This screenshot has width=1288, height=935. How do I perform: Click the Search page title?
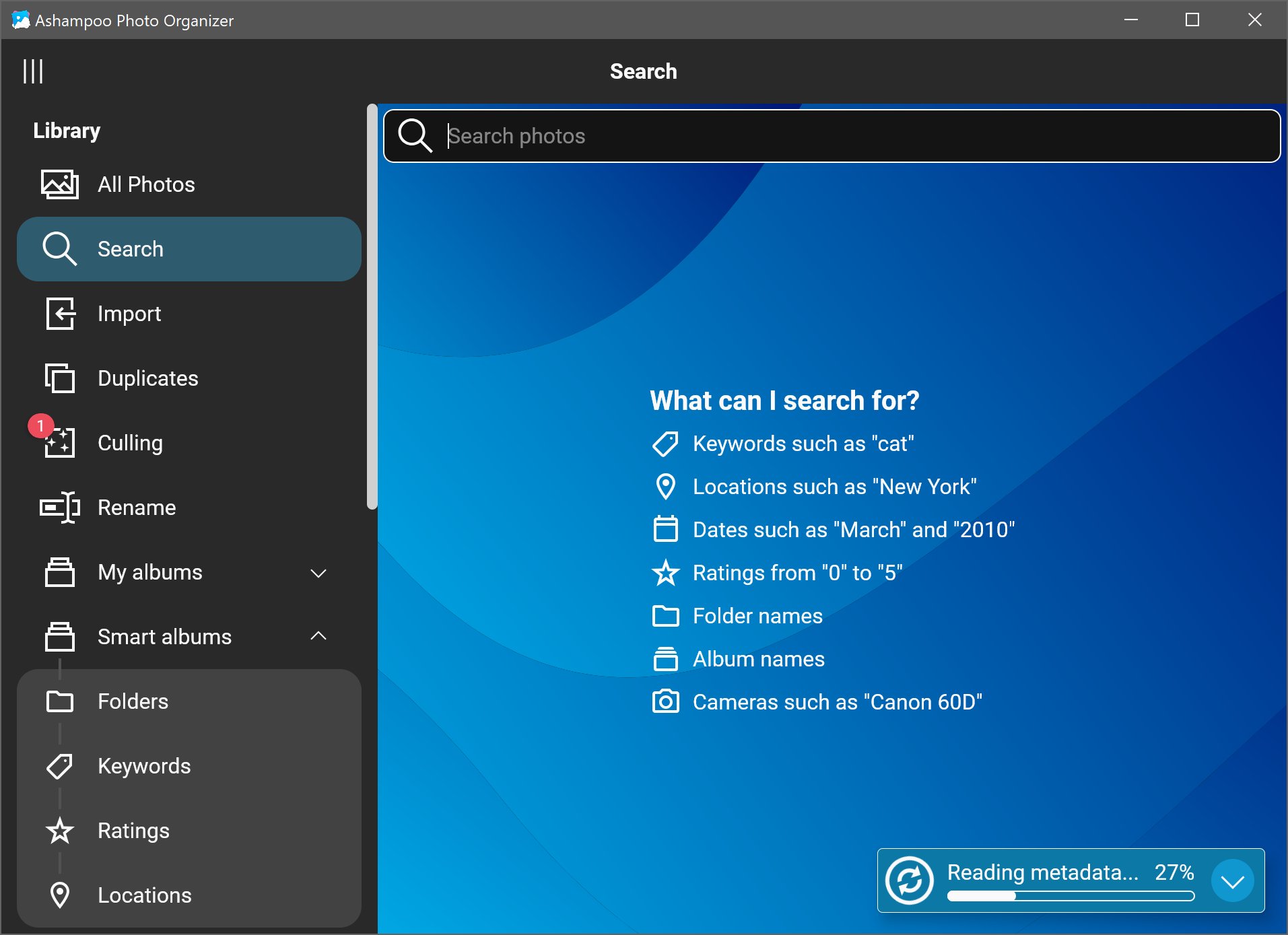coord(644,71)
